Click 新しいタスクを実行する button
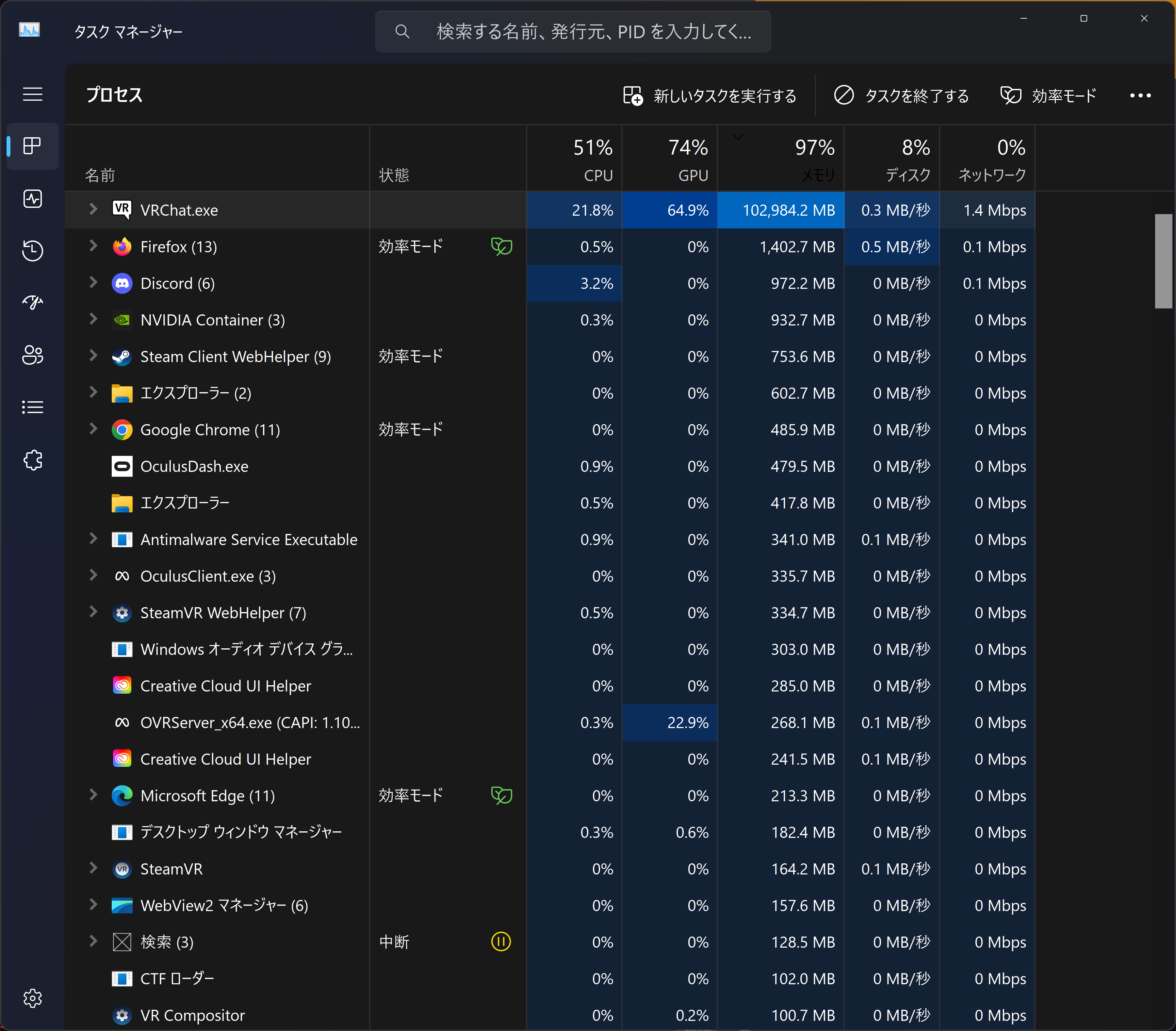The image size is (1176, 1031). (x=710, y=95)
